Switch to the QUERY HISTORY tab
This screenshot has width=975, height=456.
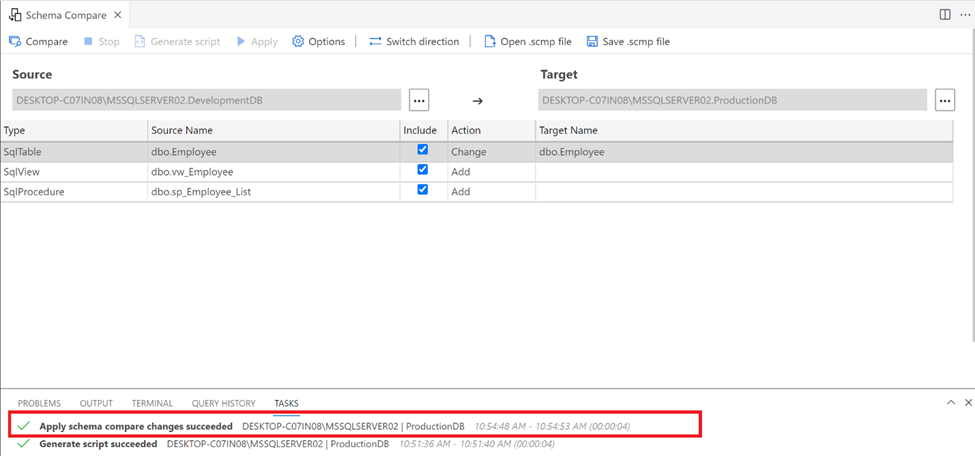[x=223, y=403]
